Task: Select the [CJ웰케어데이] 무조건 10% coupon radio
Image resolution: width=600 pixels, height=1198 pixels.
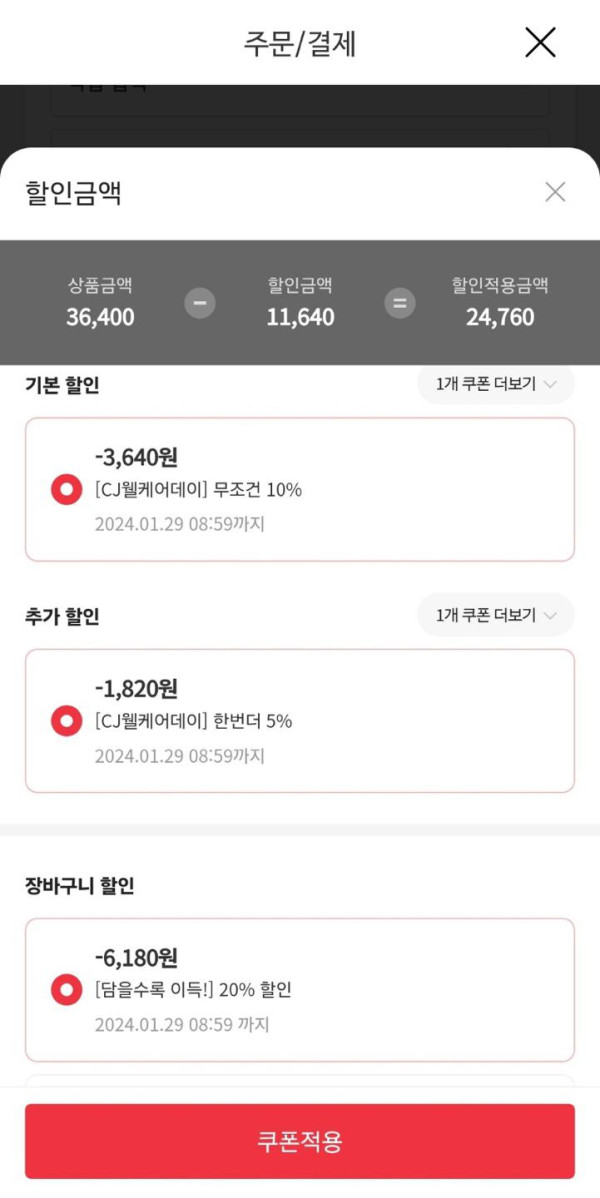Action: click(x=67, y=490)
